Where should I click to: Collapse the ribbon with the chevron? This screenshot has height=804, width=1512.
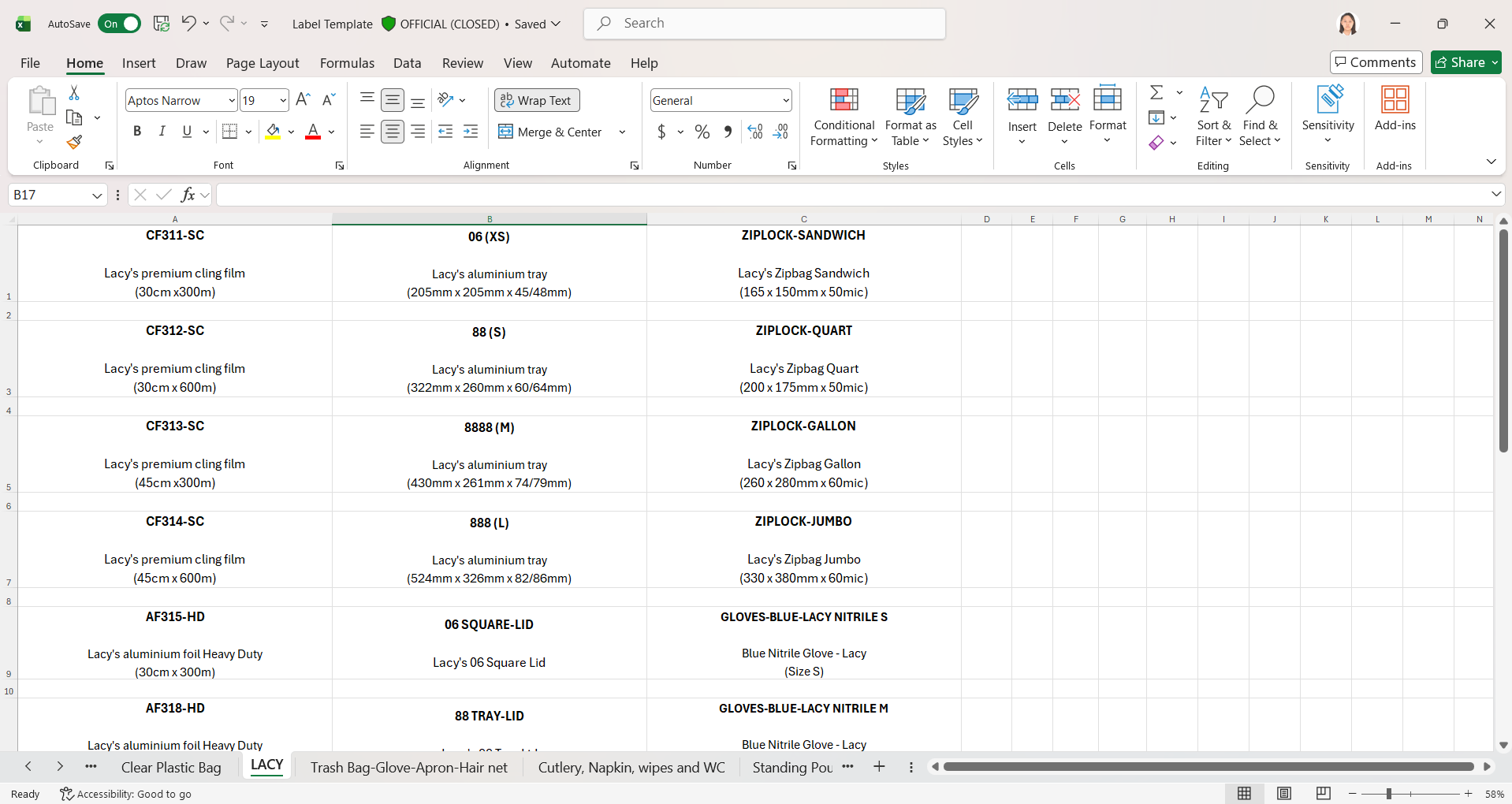pos(1491,162)
